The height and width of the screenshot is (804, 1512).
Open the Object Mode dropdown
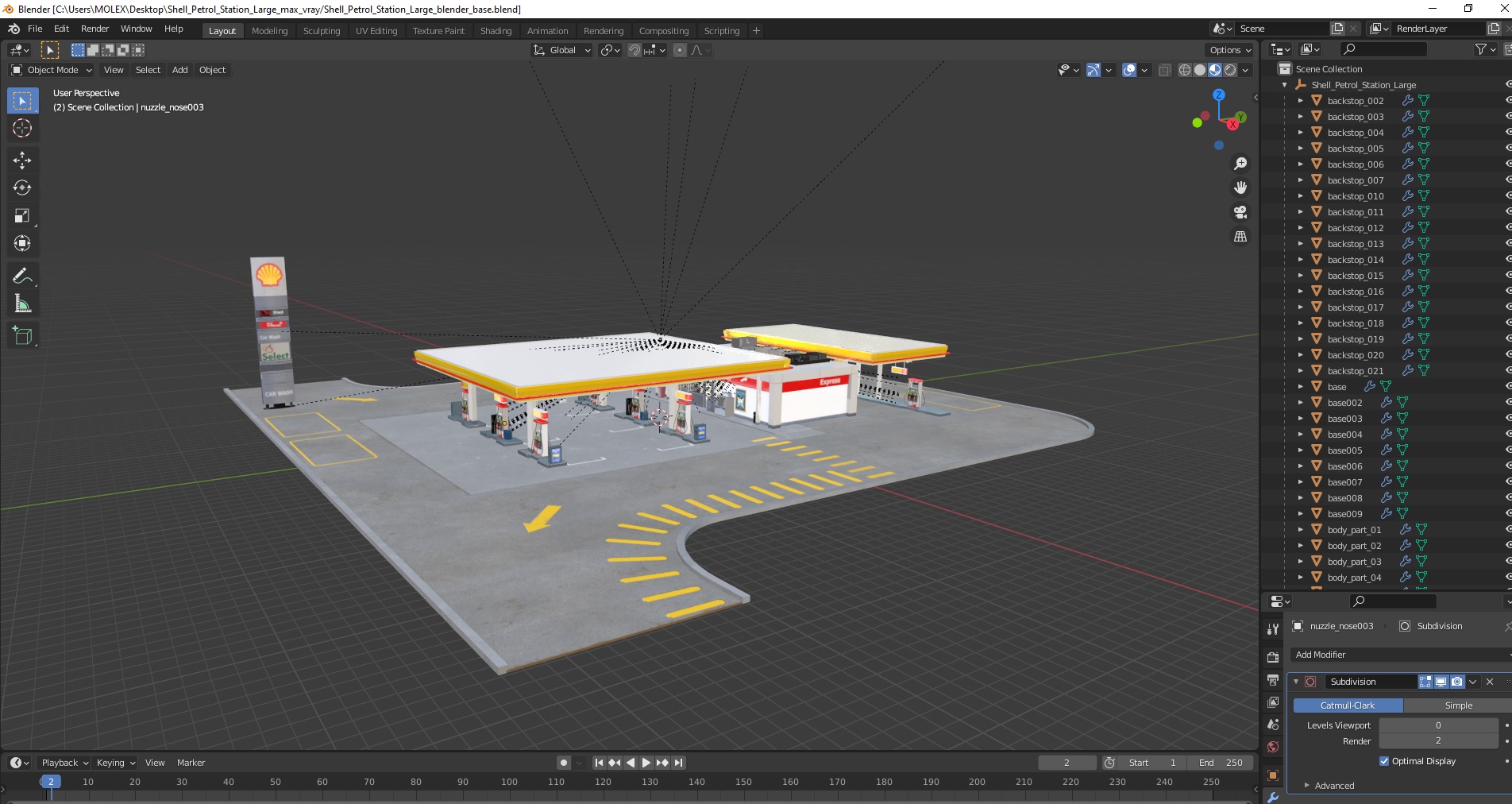click(x=52, y=70)
